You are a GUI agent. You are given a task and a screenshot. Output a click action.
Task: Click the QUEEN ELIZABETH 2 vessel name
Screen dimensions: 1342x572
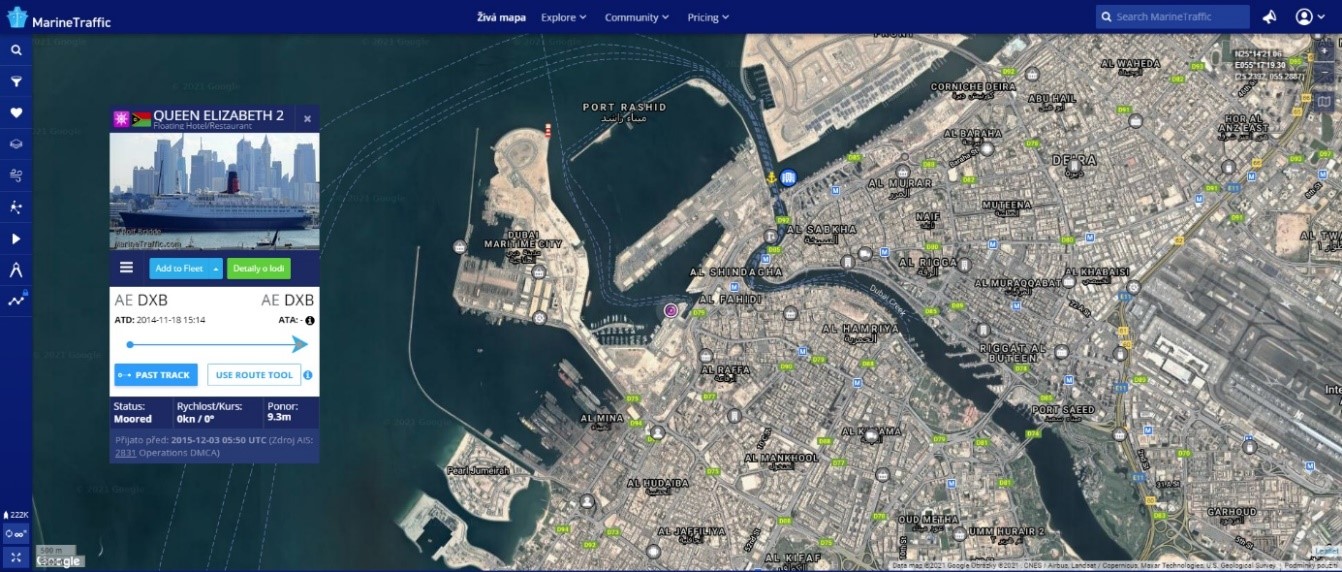tap(219, 115)
